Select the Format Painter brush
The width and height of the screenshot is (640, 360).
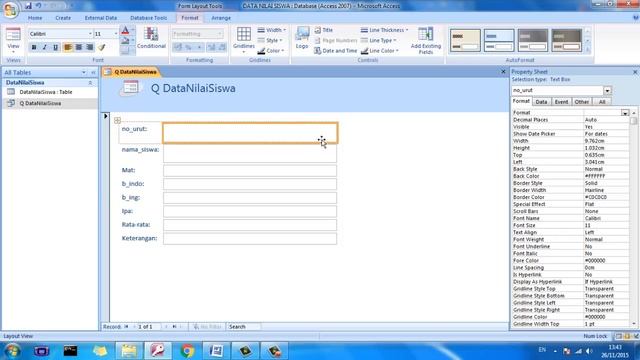click(102, 47)
